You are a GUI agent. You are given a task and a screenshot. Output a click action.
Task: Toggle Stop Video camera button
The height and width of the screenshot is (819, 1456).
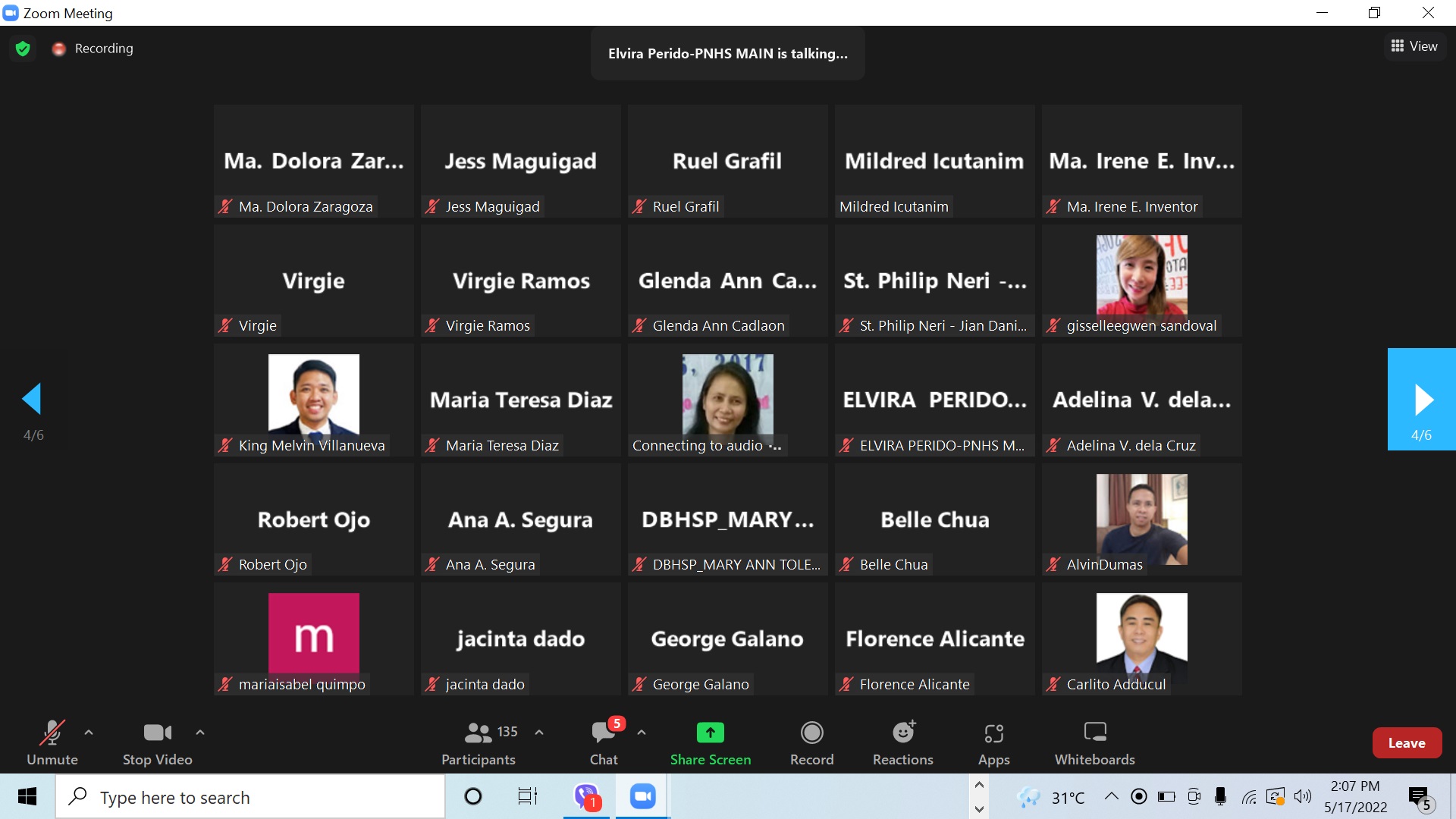click(157, 742)
